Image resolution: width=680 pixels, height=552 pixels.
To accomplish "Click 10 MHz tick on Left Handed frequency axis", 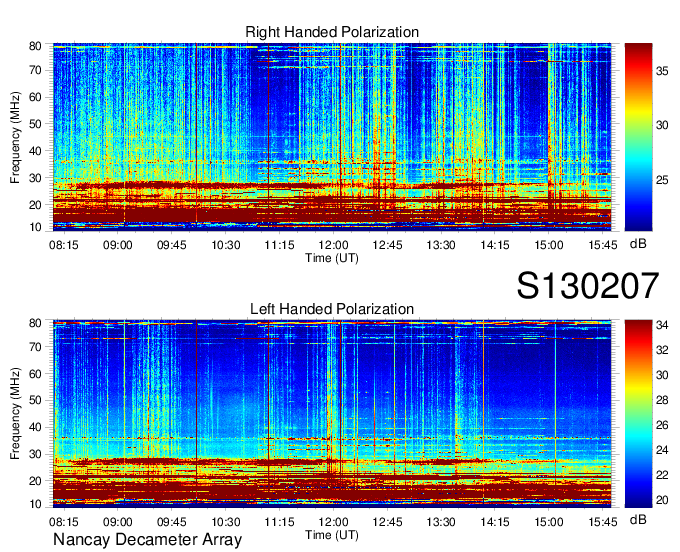I will click(x=35, y=504).
